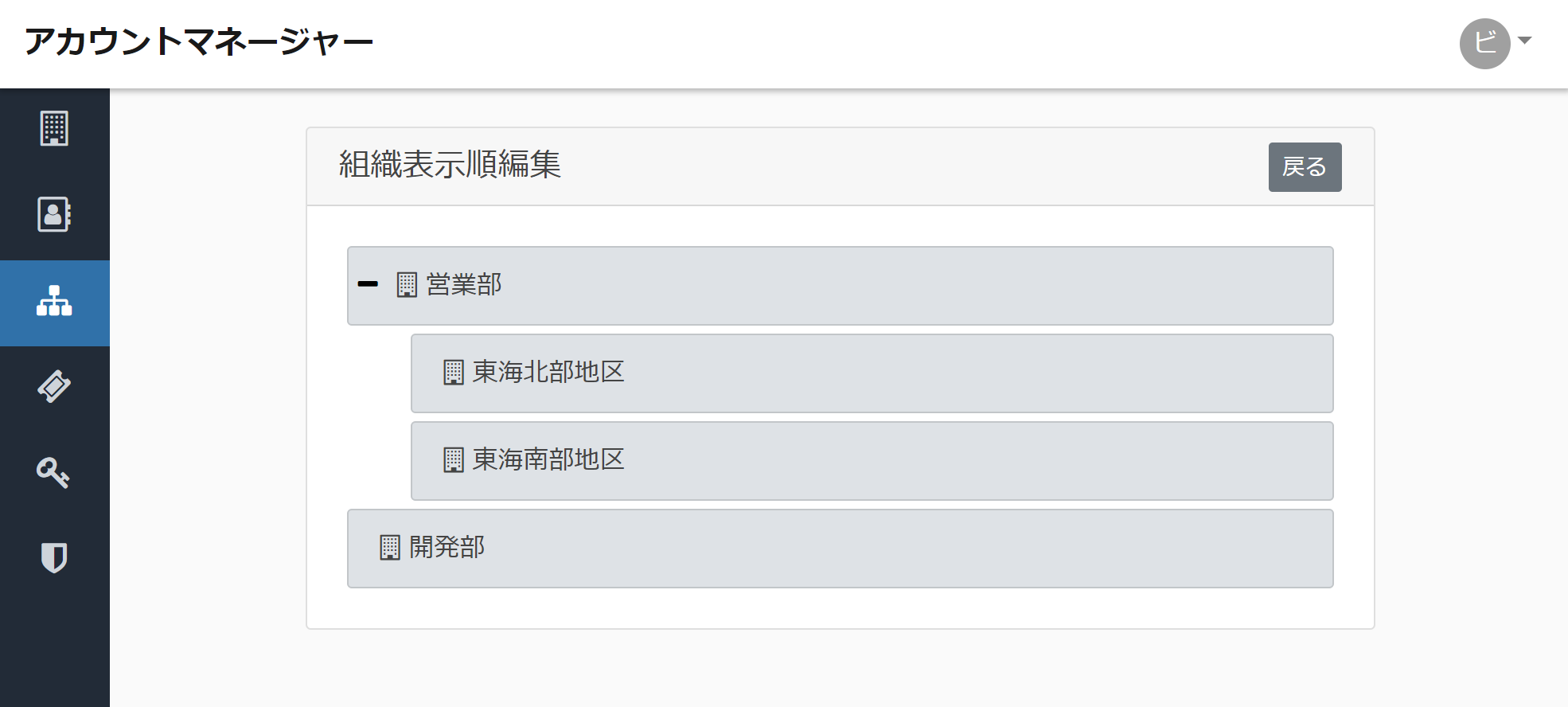Open the user menu dropdown arrow
The image size is (1568, 707).
tap(1524, 41)
